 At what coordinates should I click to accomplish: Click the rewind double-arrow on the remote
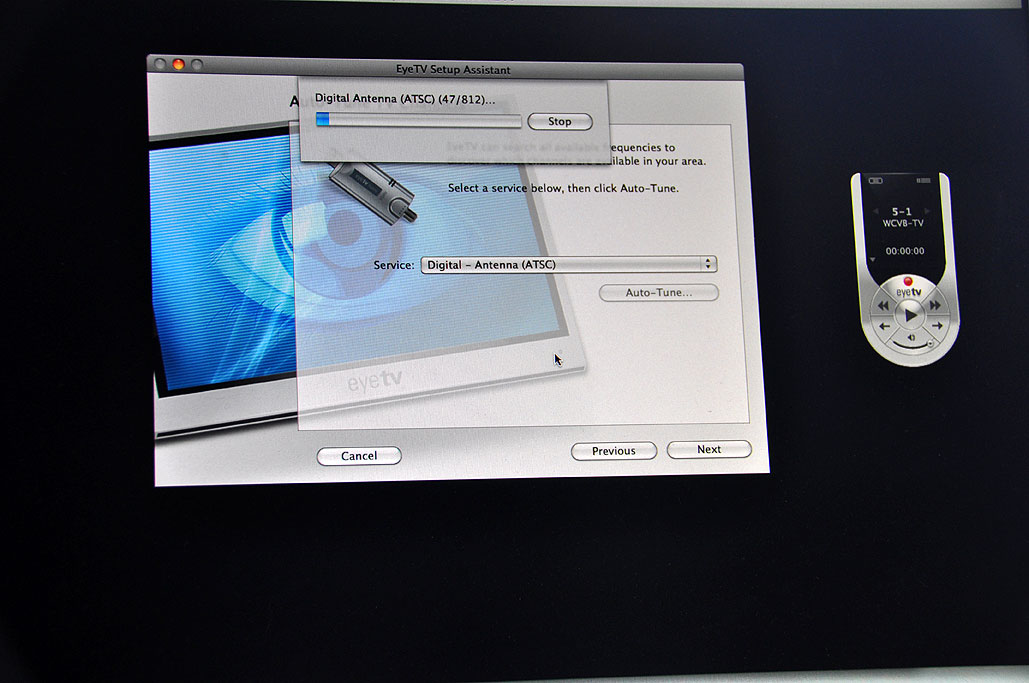click(883, 305)
